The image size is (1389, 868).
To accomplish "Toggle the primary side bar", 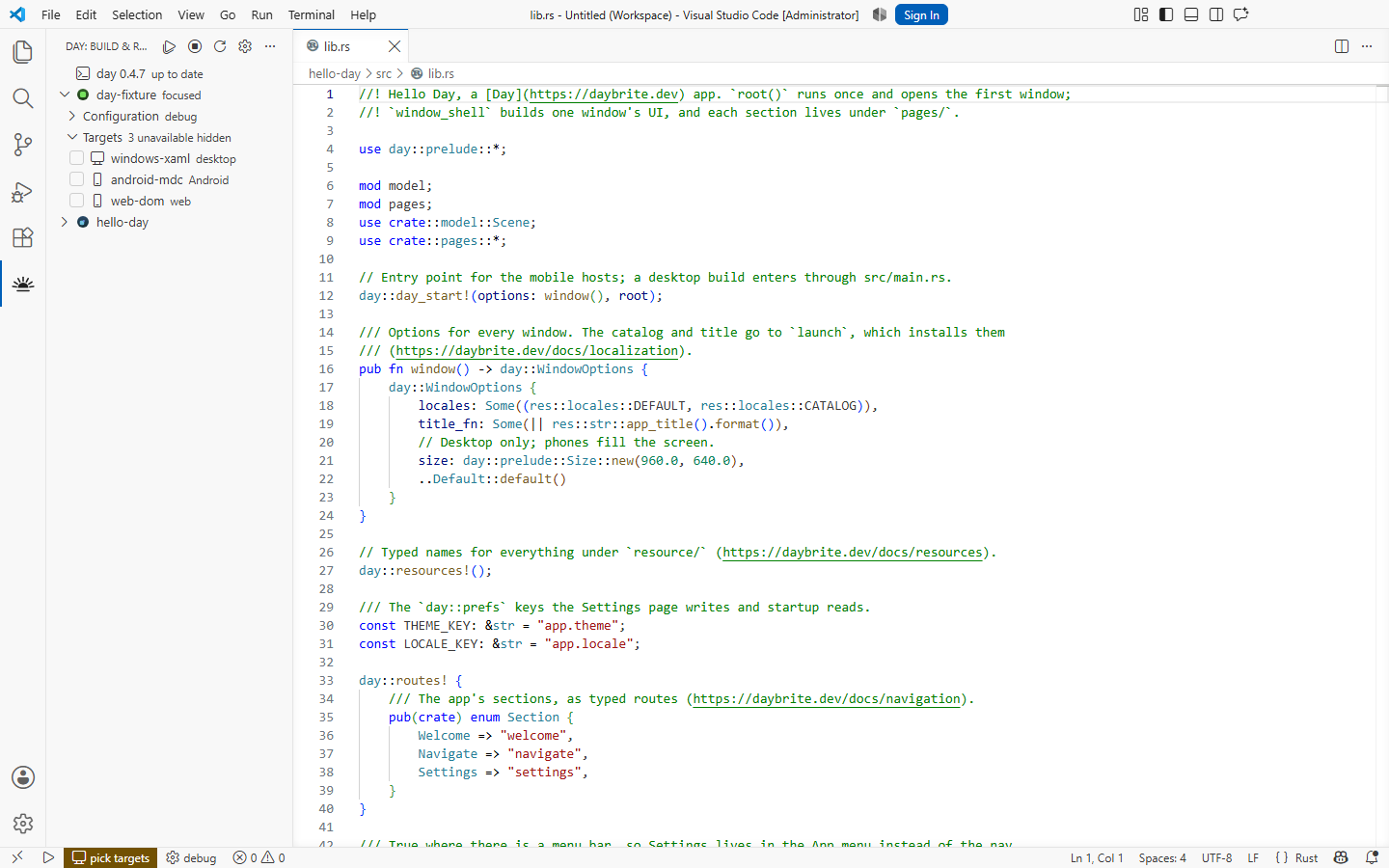I will click(x=1166, y=14).
